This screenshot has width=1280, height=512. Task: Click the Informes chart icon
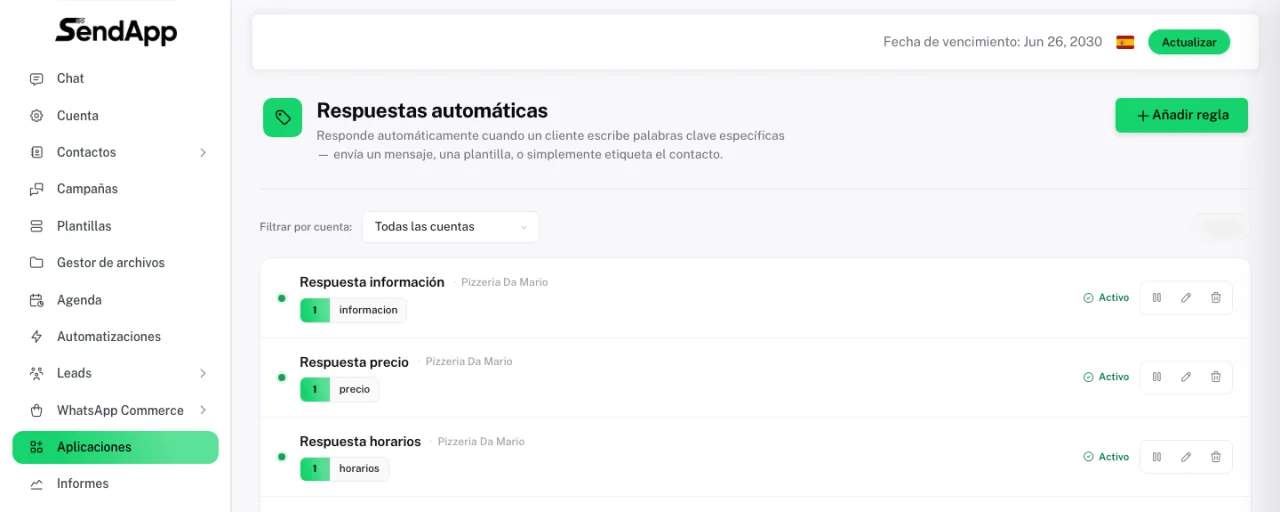[x=37, y=484]
